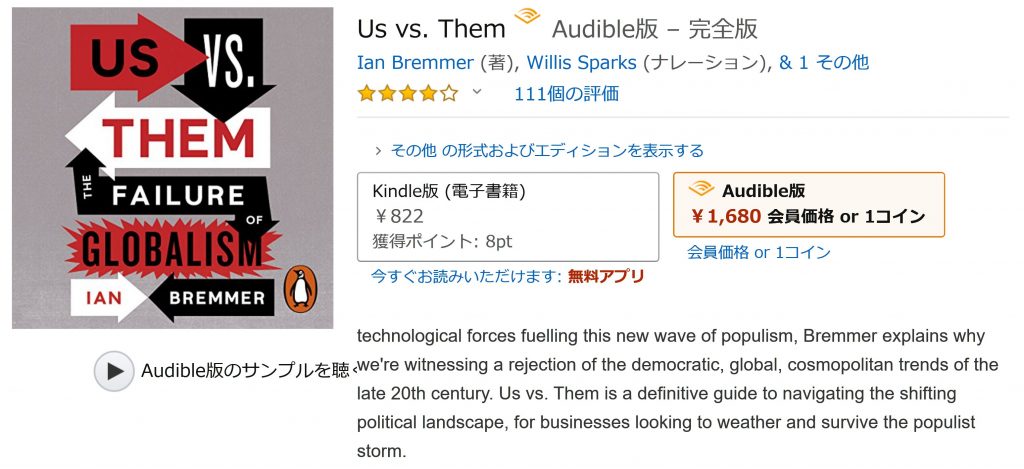The image size is (1024, 469).
Task: Click the 'その他 の形式およびエディションを表示する' link
Action: [x=547, y=151]
